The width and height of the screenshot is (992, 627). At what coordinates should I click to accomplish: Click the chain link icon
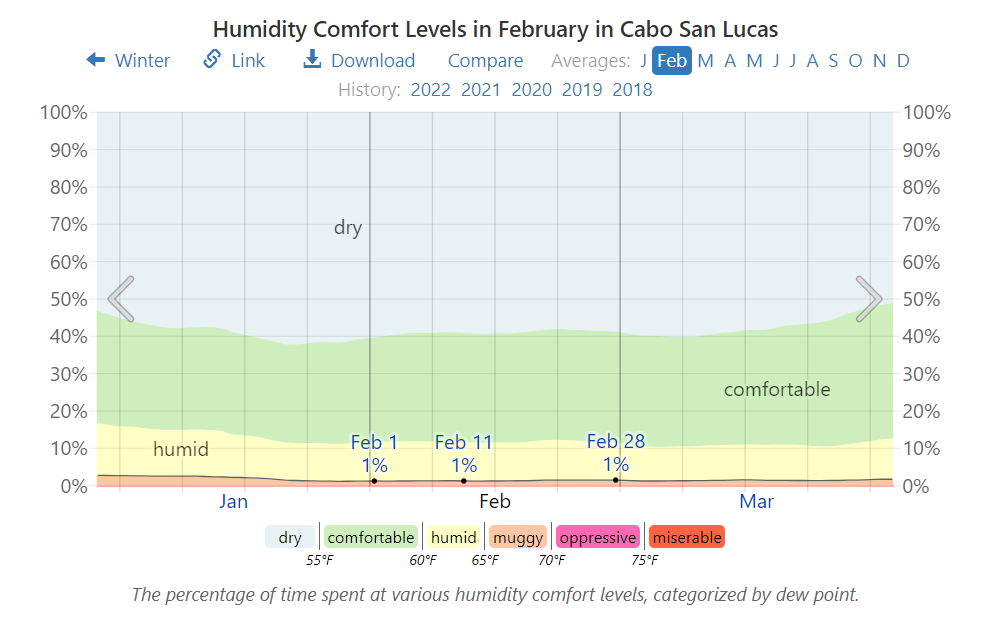pos(212,60)
